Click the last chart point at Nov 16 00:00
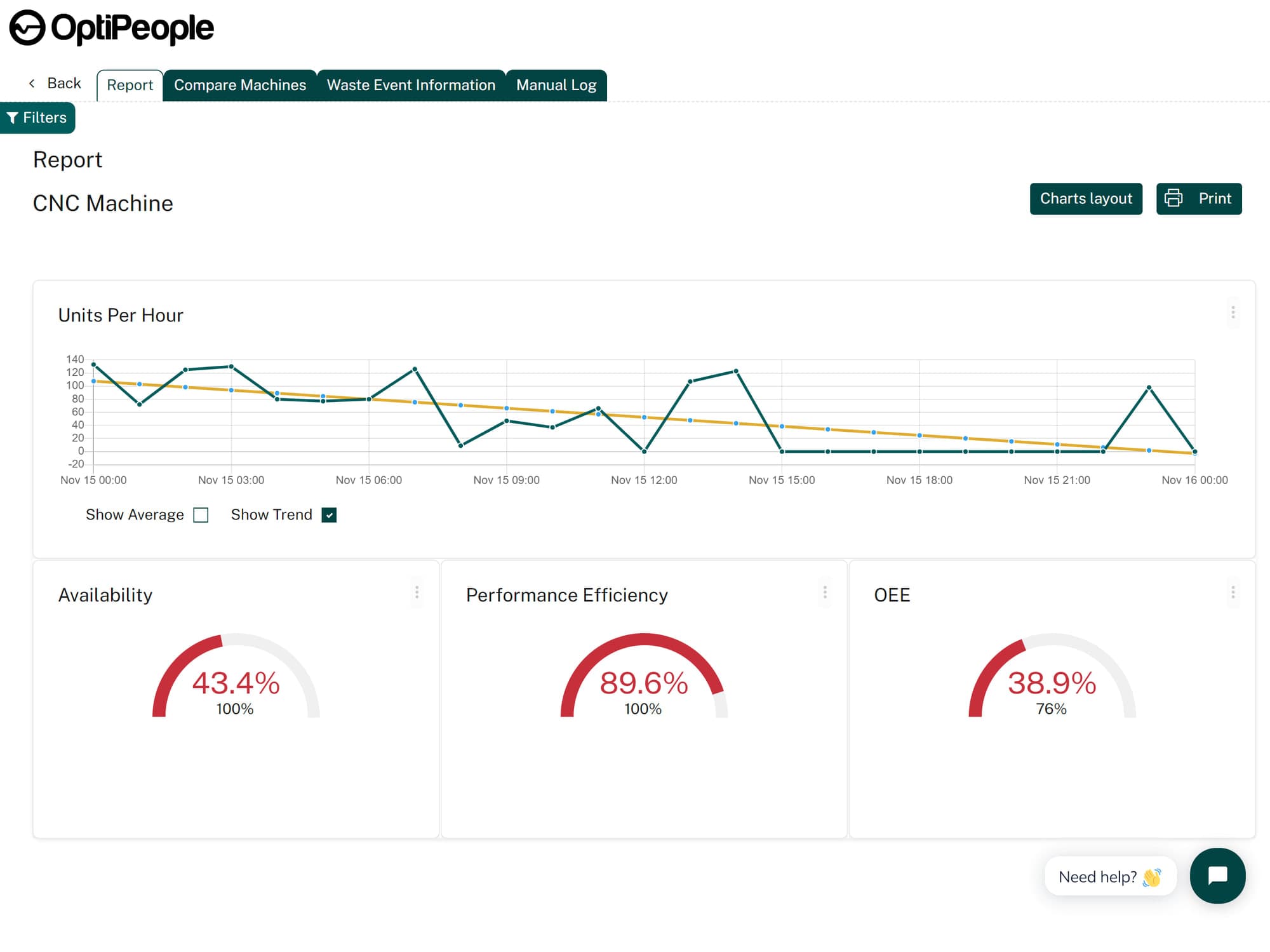The image size is (1270, 952). click(x=1194, y=452)
